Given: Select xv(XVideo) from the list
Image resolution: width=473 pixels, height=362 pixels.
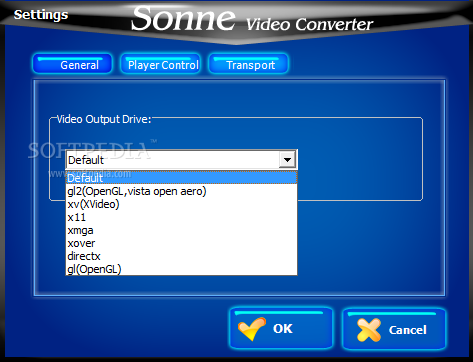Looking at the screenshot, I should pyautogui.click(x=181, y=204).
